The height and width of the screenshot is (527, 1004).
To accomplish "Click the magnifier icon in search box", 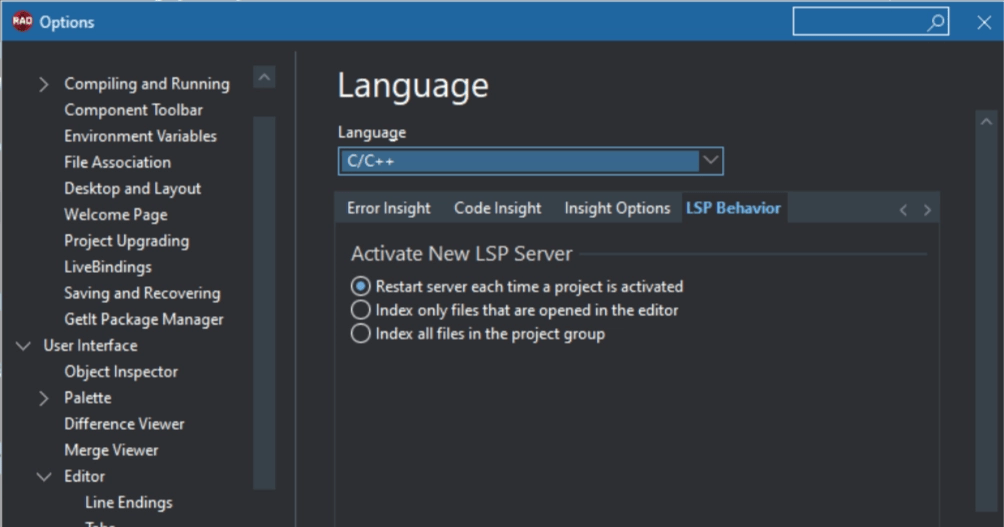I will [935, 22].
